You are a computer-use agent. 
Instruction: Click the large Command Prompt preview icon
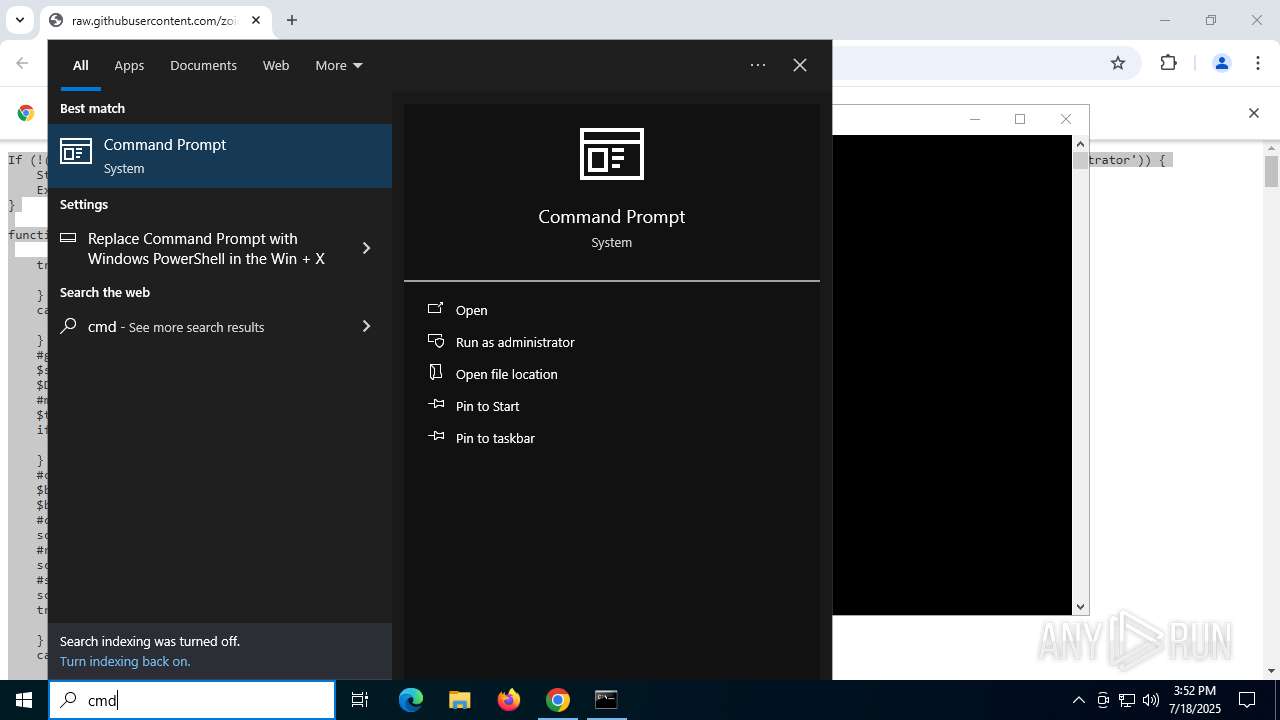[x=612, y=154]
